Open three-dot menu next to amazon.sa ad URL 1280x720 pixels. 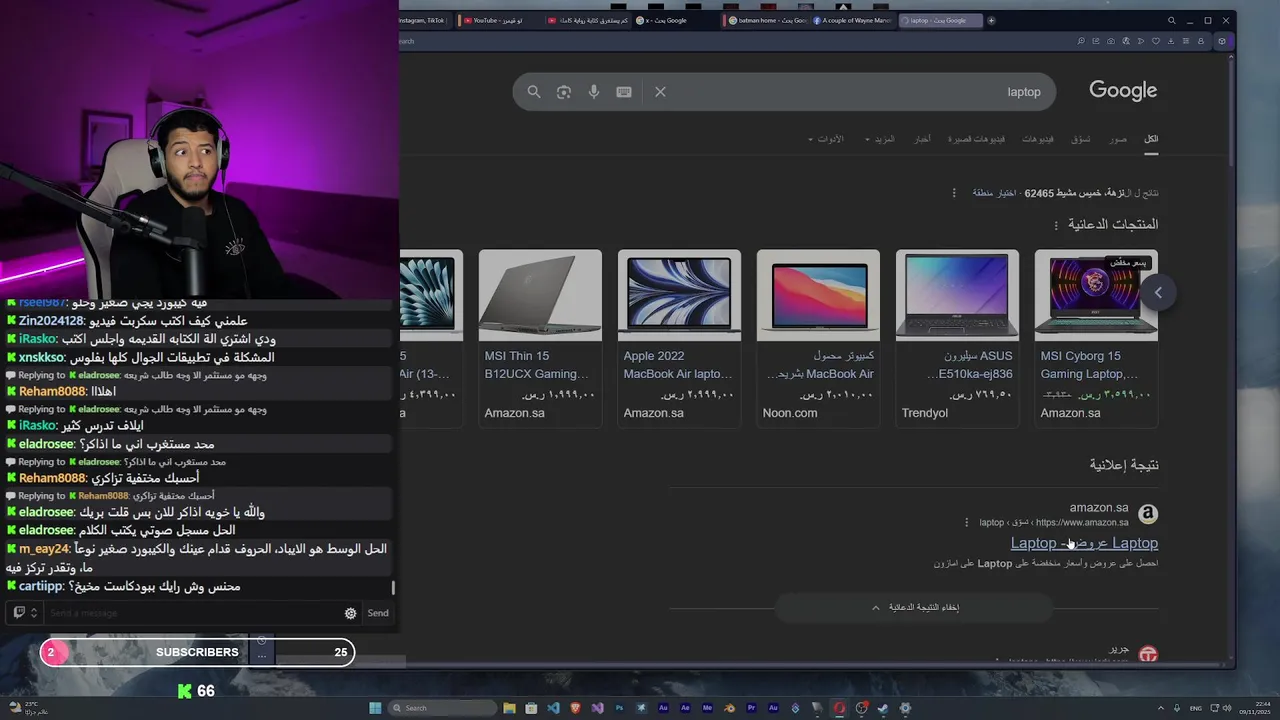pyautogui.click(x=966, y=522)
